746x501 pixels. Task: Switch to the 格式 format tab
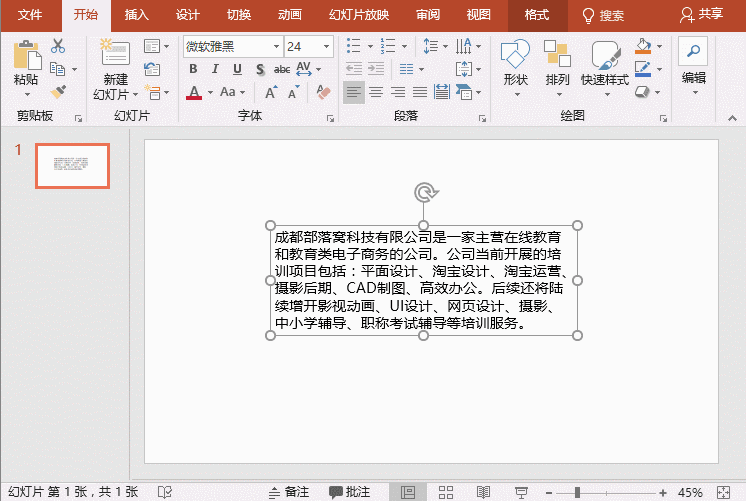537,15
